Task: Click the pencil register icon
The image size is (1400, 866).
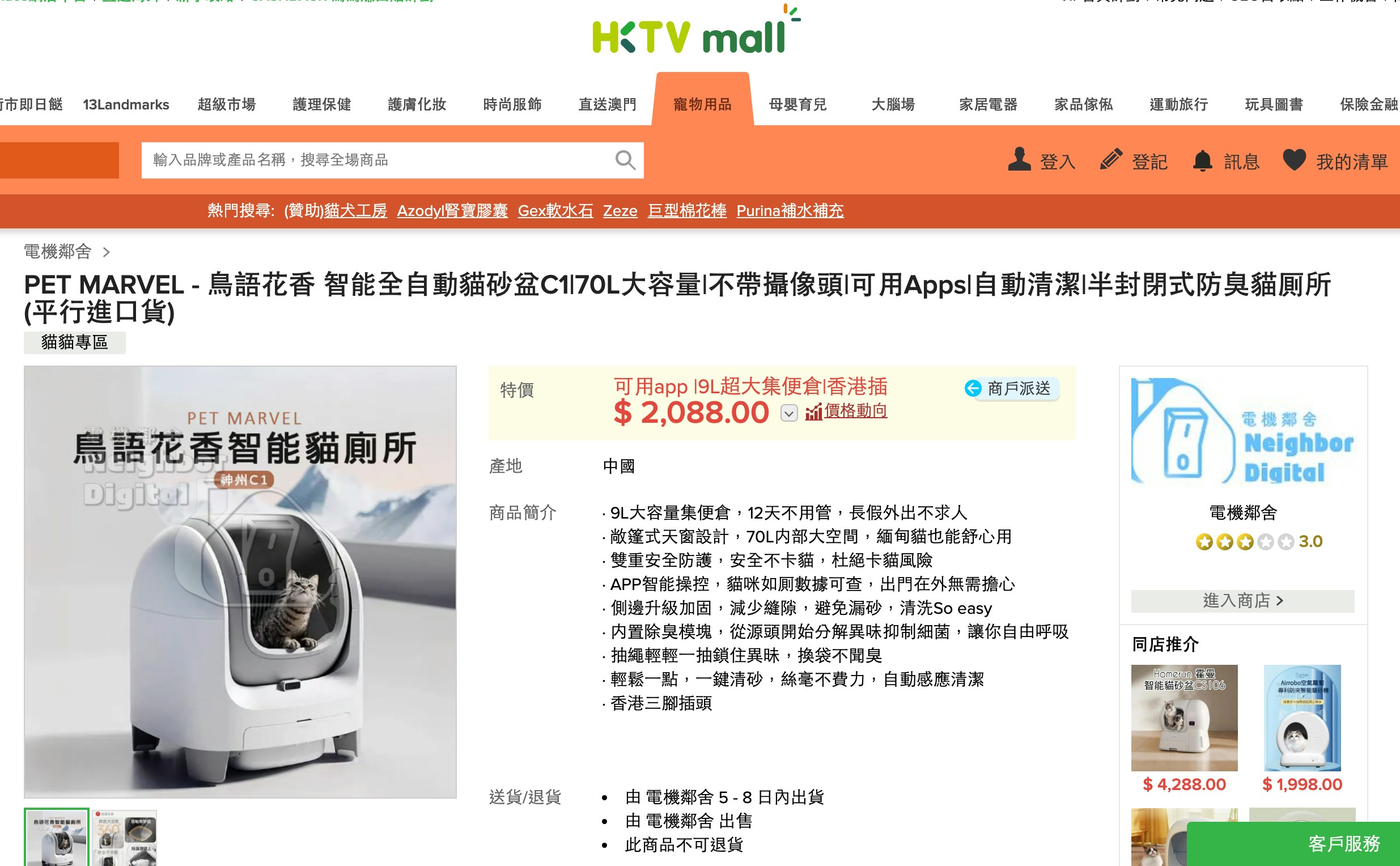Action: [x=1111, y=160]
